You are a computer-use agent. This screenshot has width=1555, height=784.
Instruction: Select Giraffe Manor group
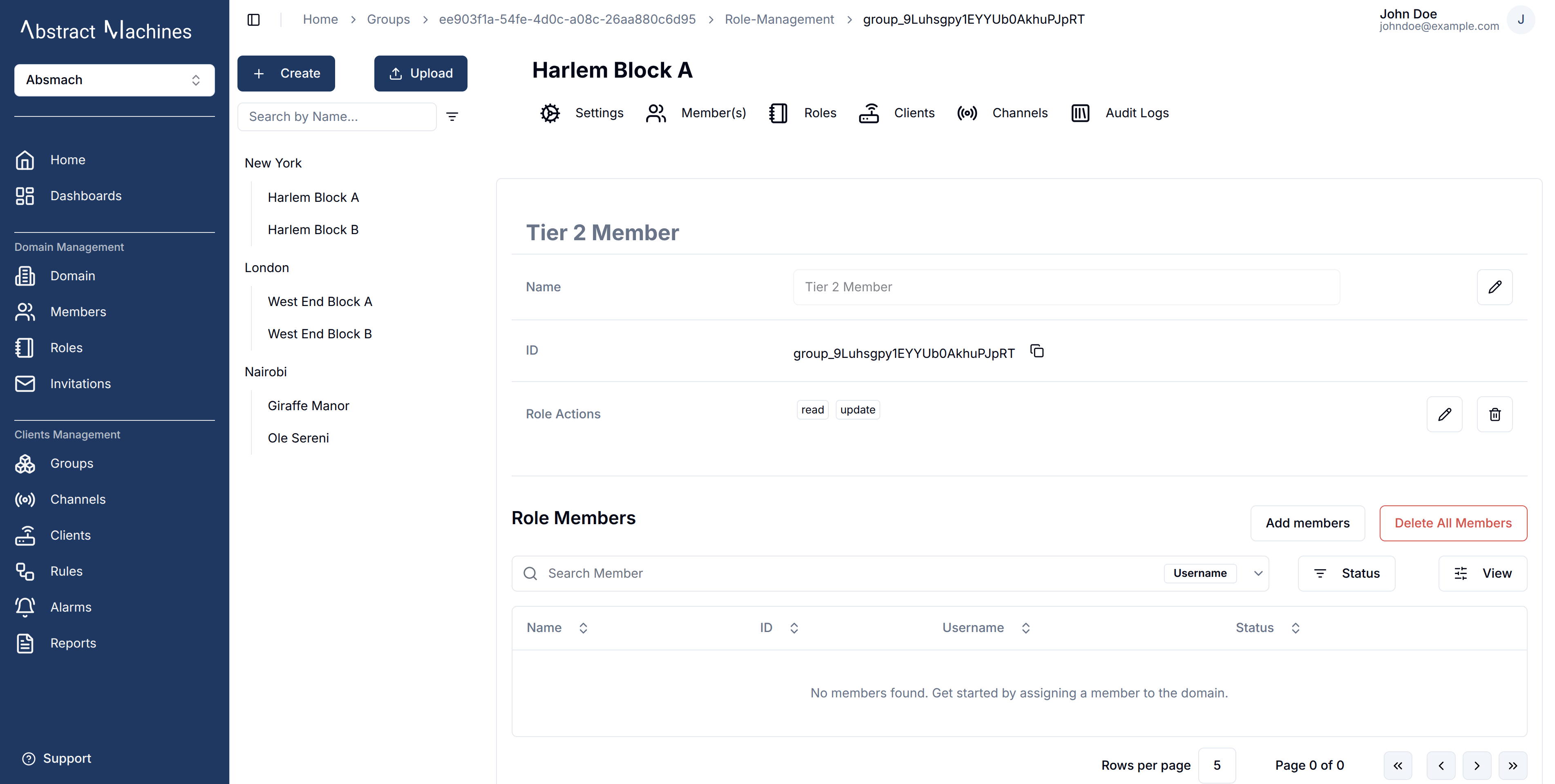pos(309,406)
